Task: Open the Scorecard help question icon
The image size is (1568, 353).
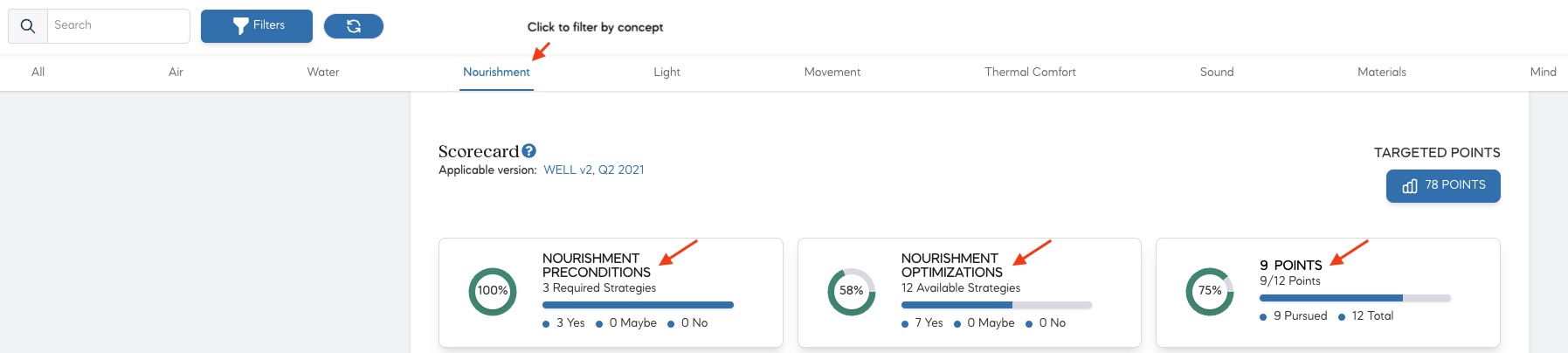Action: [528, 151]
